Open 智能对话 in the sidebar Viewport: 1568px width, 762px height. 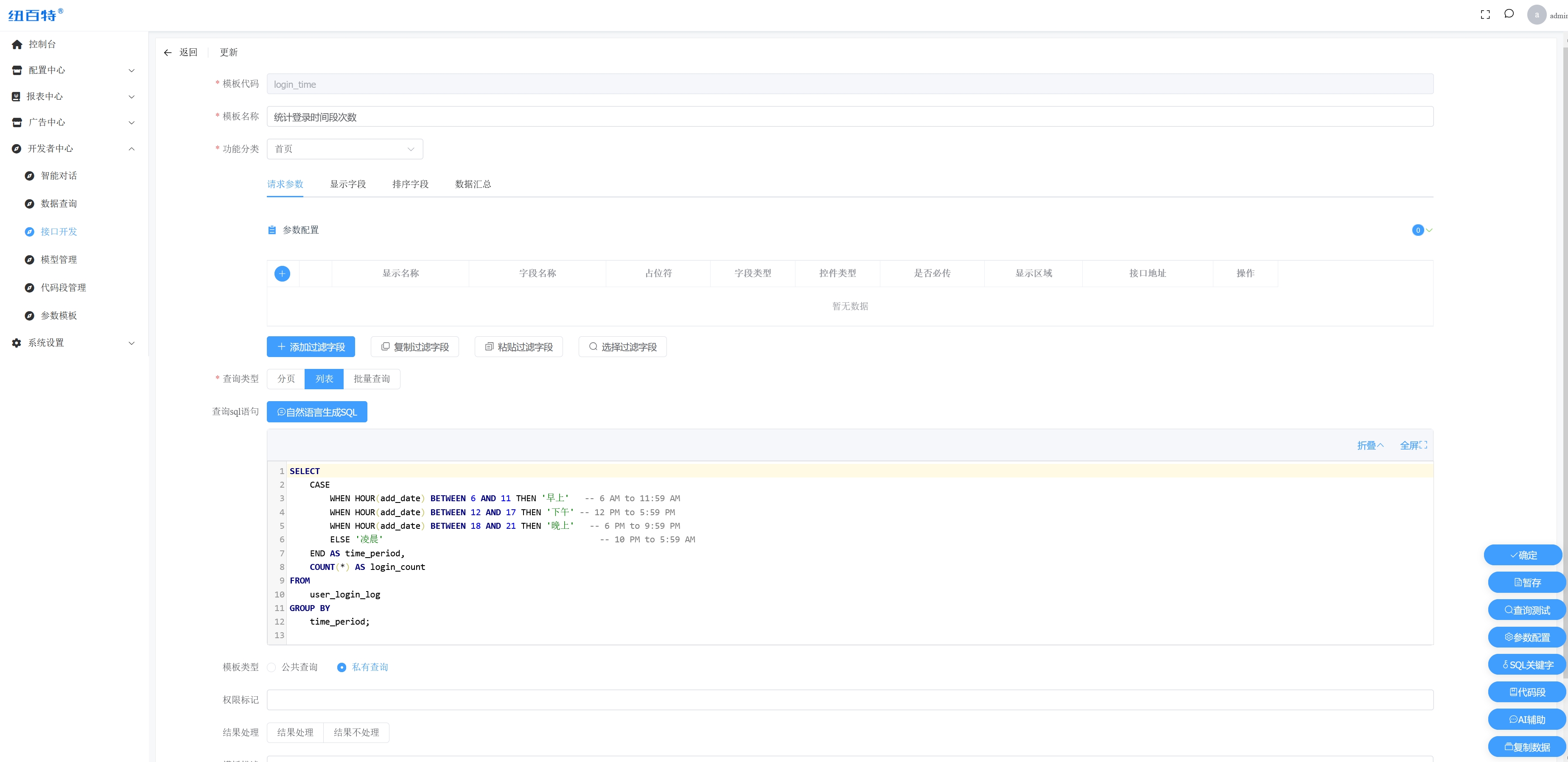[x=58, y=175]
